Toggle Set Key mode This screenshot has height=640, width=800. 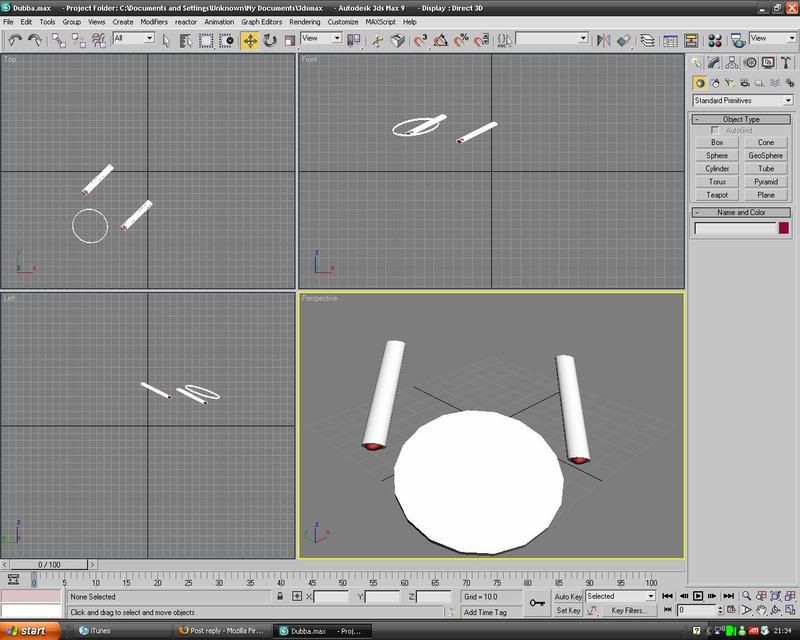pos(568,610)
